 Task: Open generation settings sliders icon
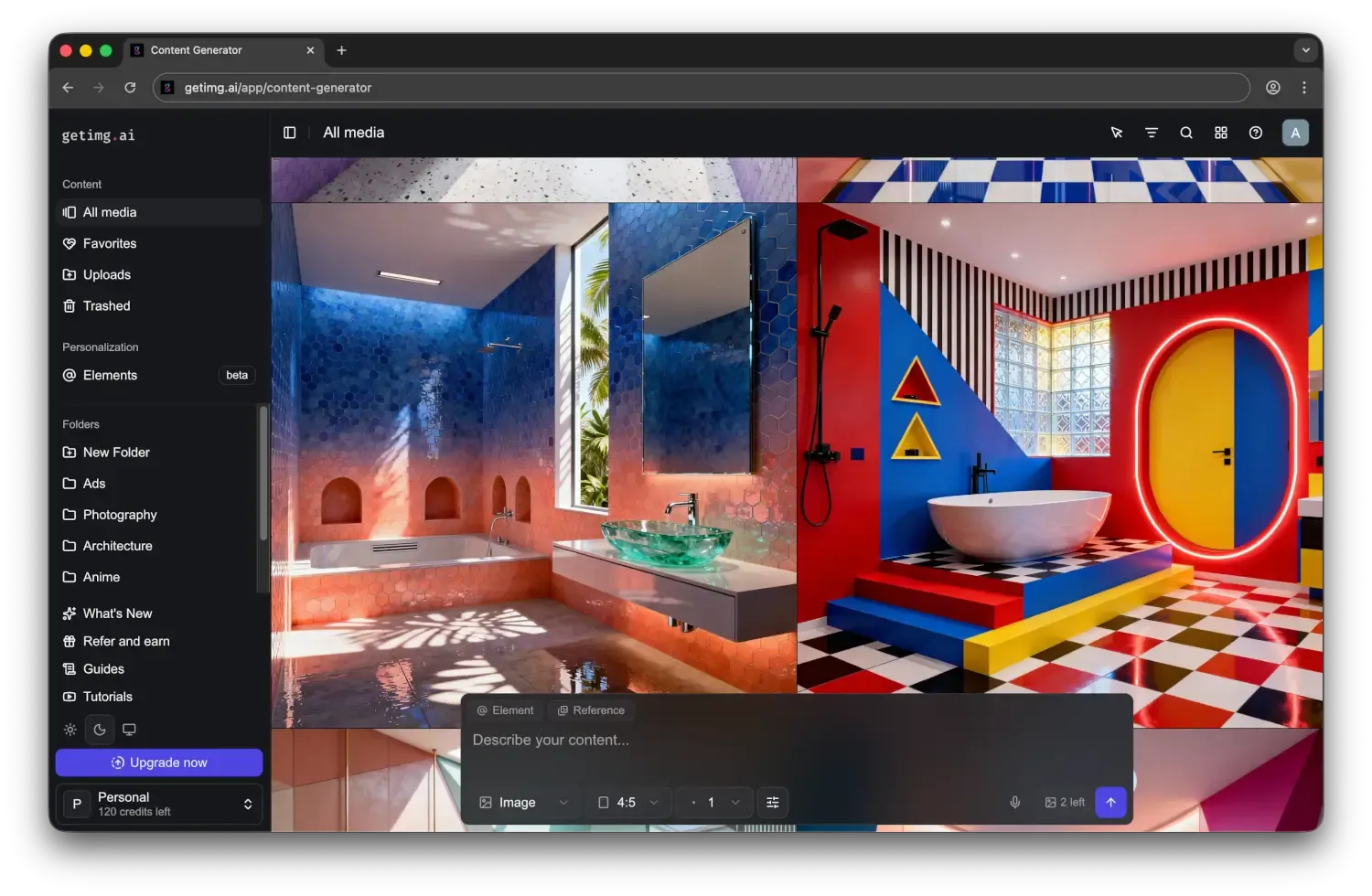[773, 803]
